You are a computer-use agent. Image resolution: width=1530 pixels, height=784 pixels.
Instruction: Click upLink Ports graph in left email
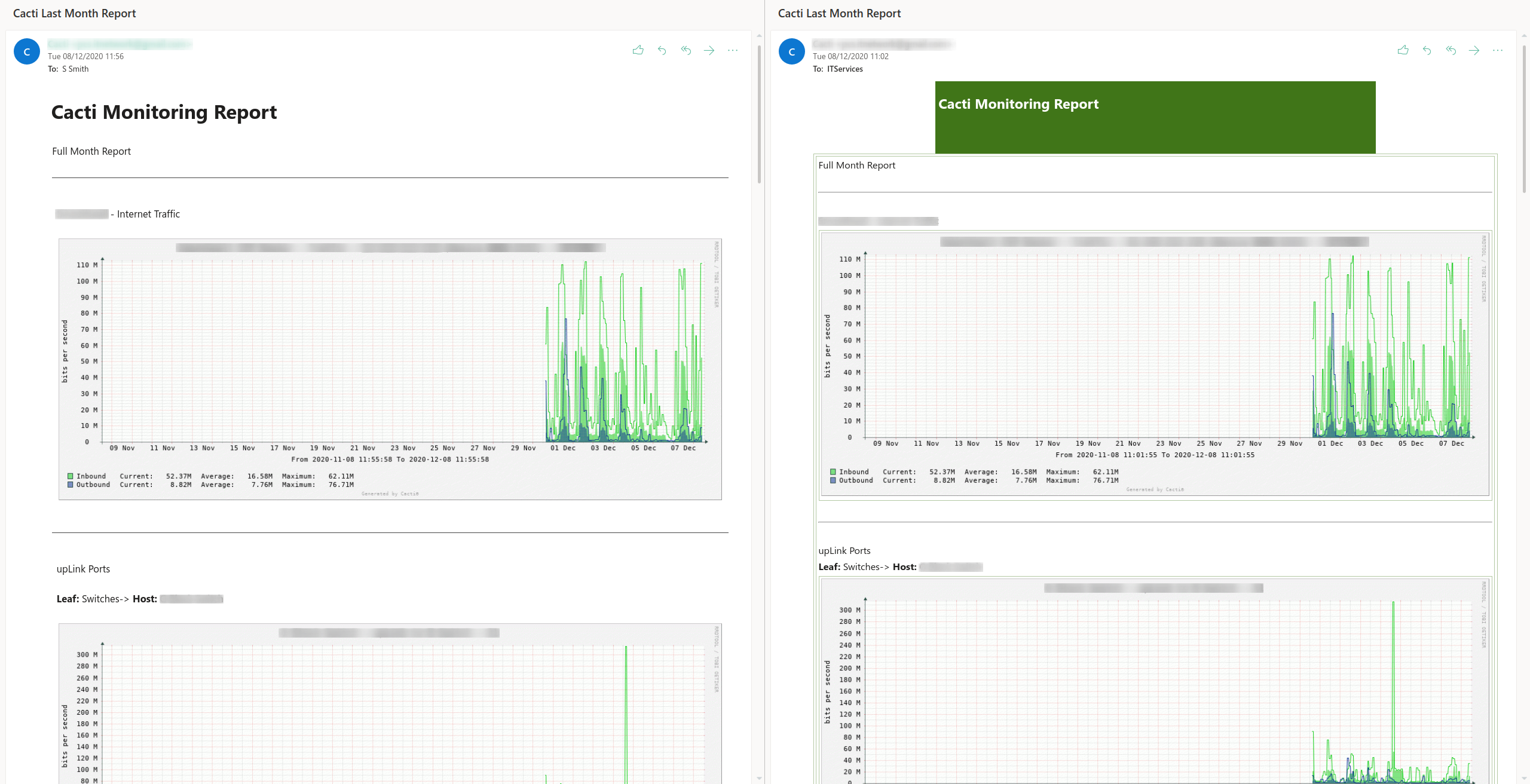390,703
